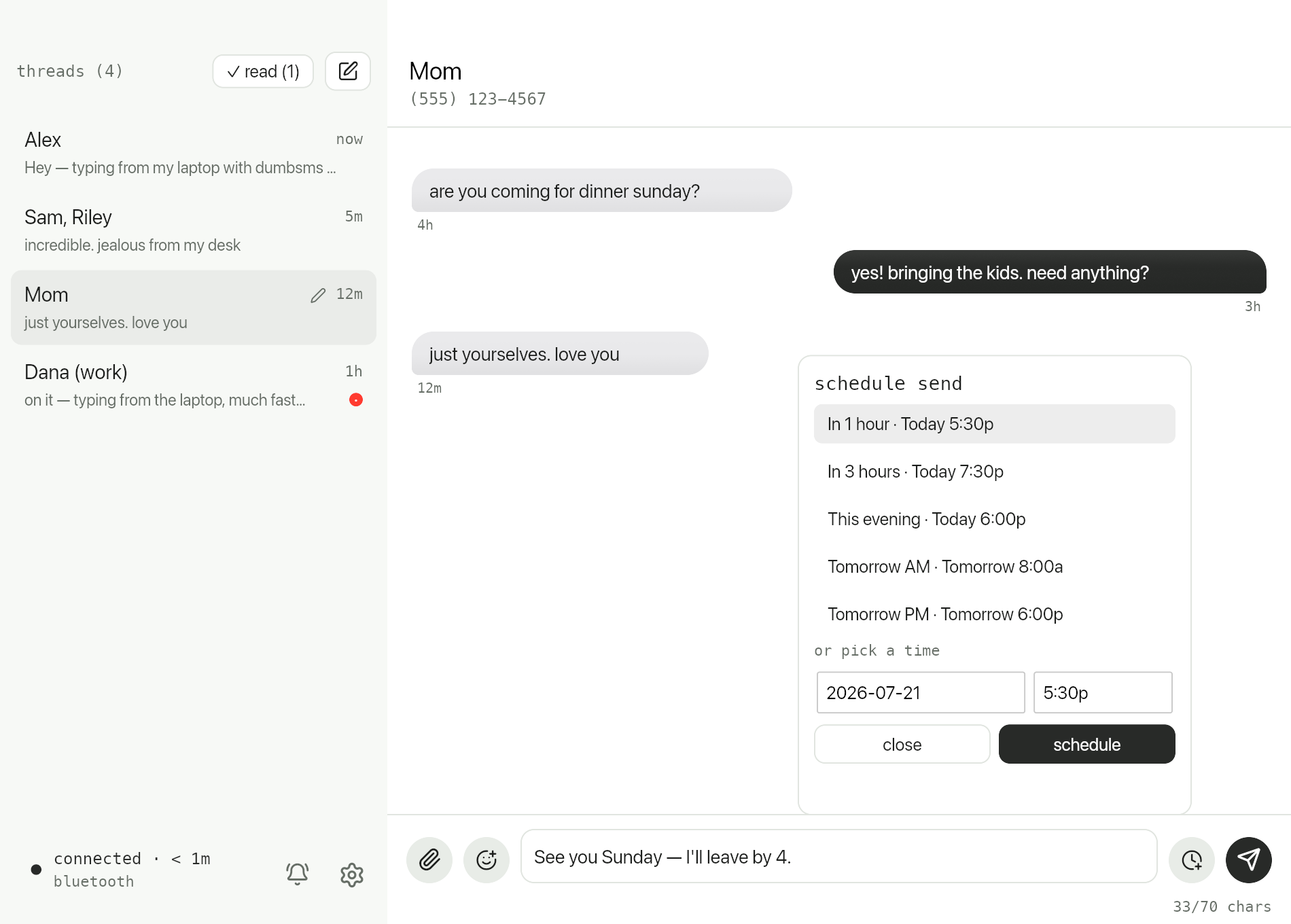
Task: Click the close button in schedule panel
Action: point(902,744)
